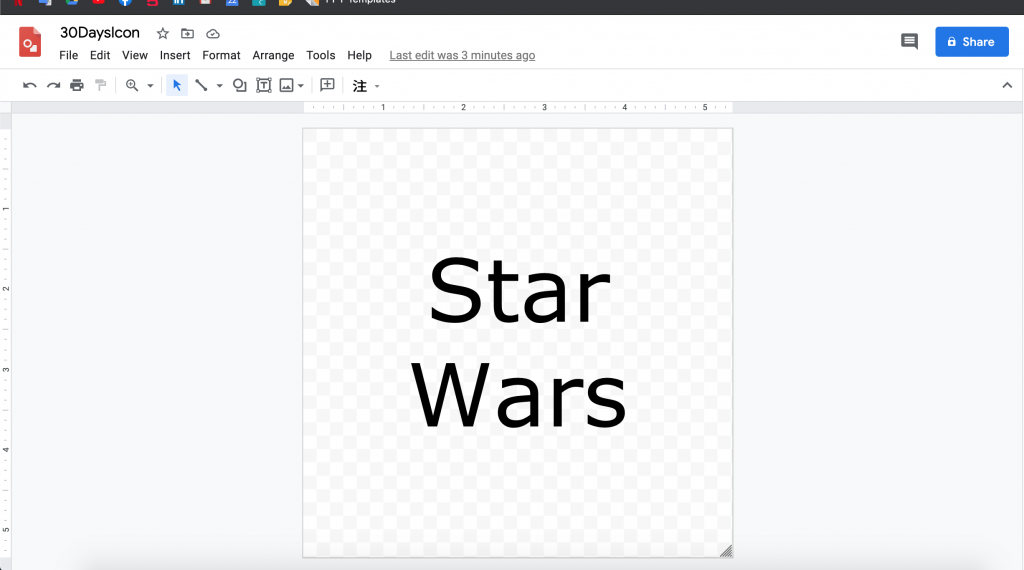
Task: Print the drawing
Action: [x=77, y=86]
